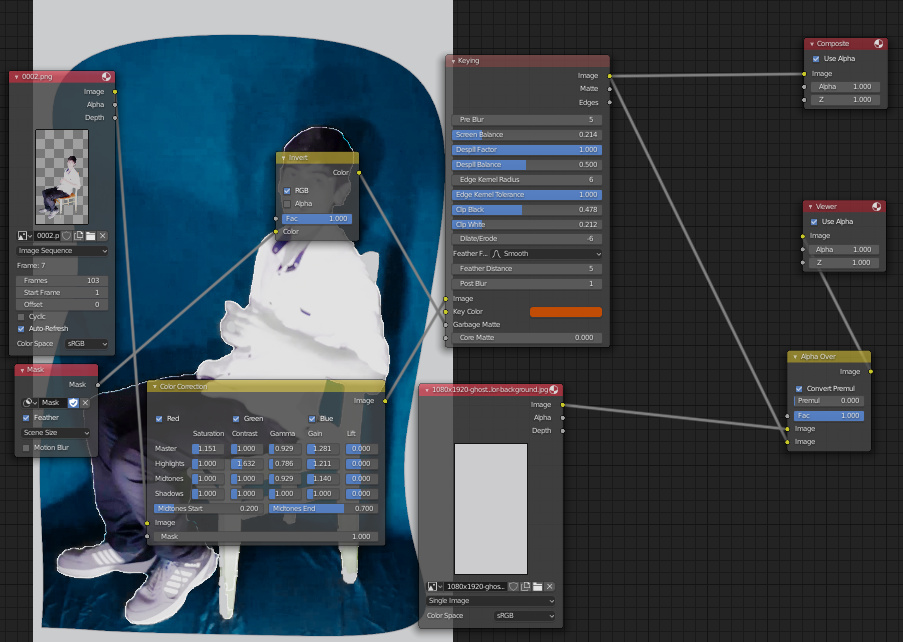Click Fac slider in Alpha Over node

tap(829, 416)
